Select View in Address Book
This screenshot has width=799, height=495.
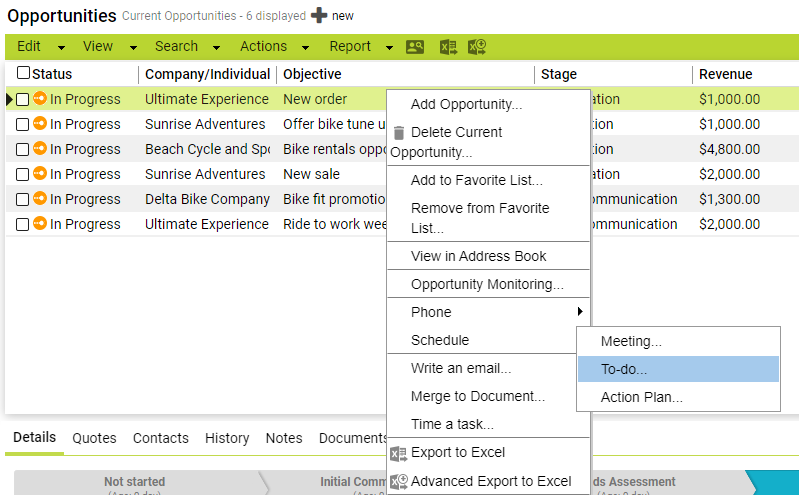coord(488,256)
